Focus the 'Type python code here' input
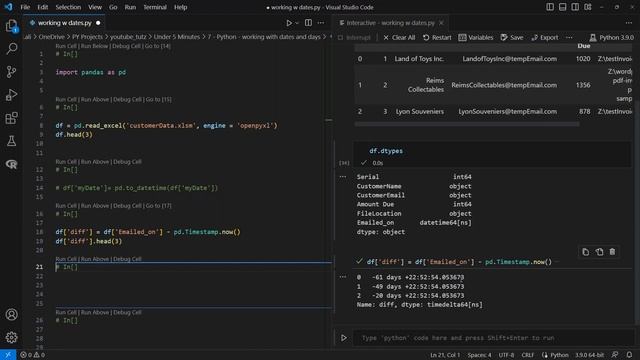 tap(493, 338)
